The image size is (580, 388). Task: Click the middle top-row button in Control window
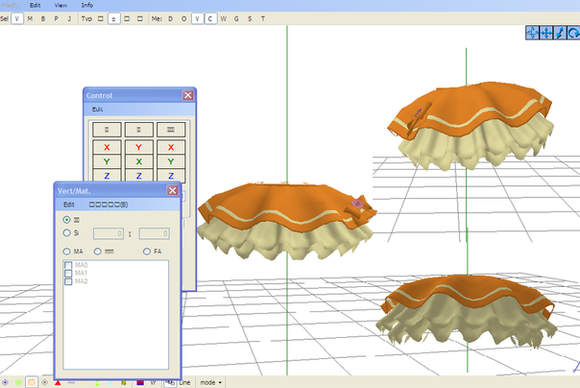[x=139, y=129]
